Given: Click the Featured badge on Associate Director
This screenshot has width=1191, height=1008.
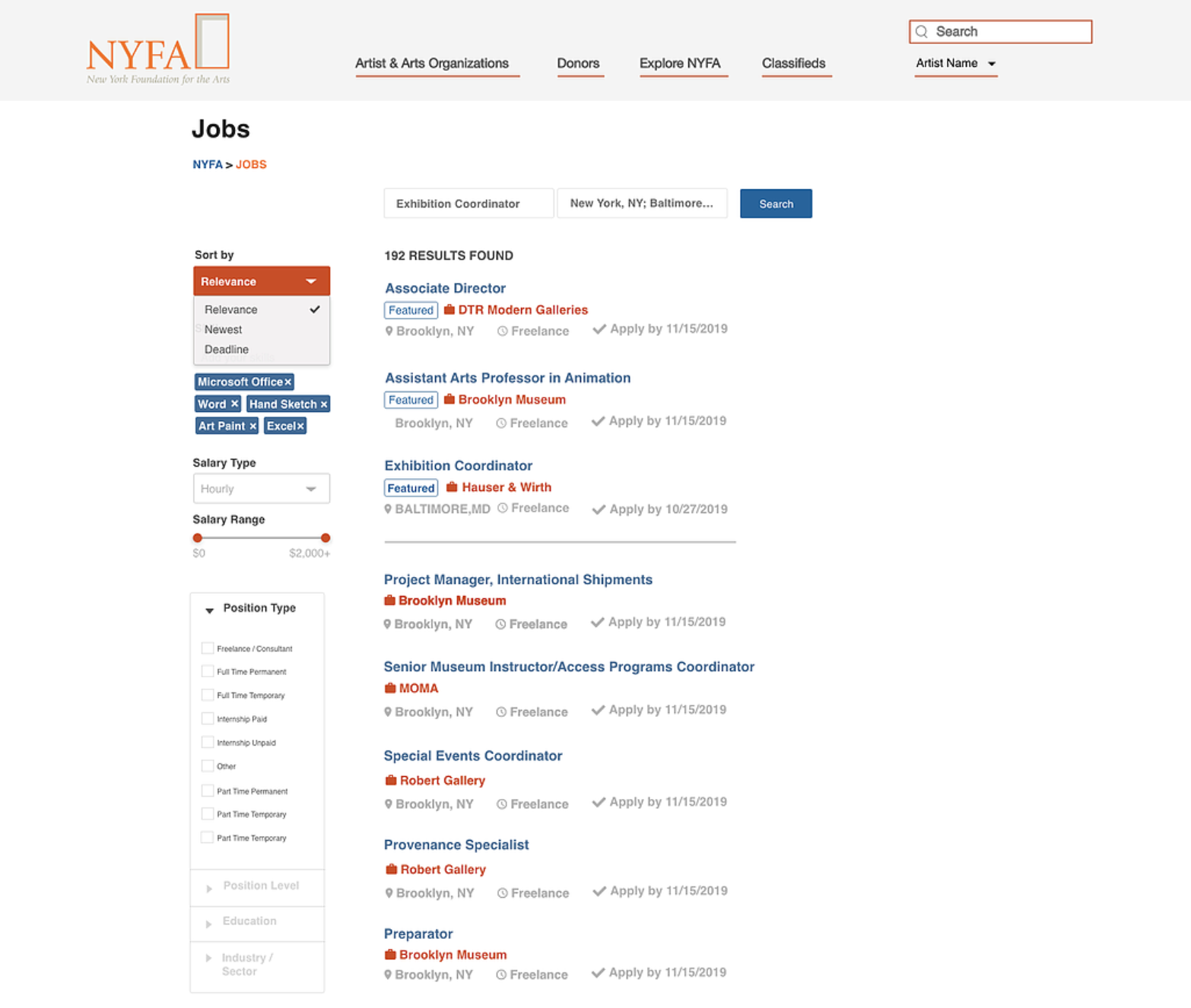Looking at the screenshot, I should pyautogui.click(x=411, y=310).
